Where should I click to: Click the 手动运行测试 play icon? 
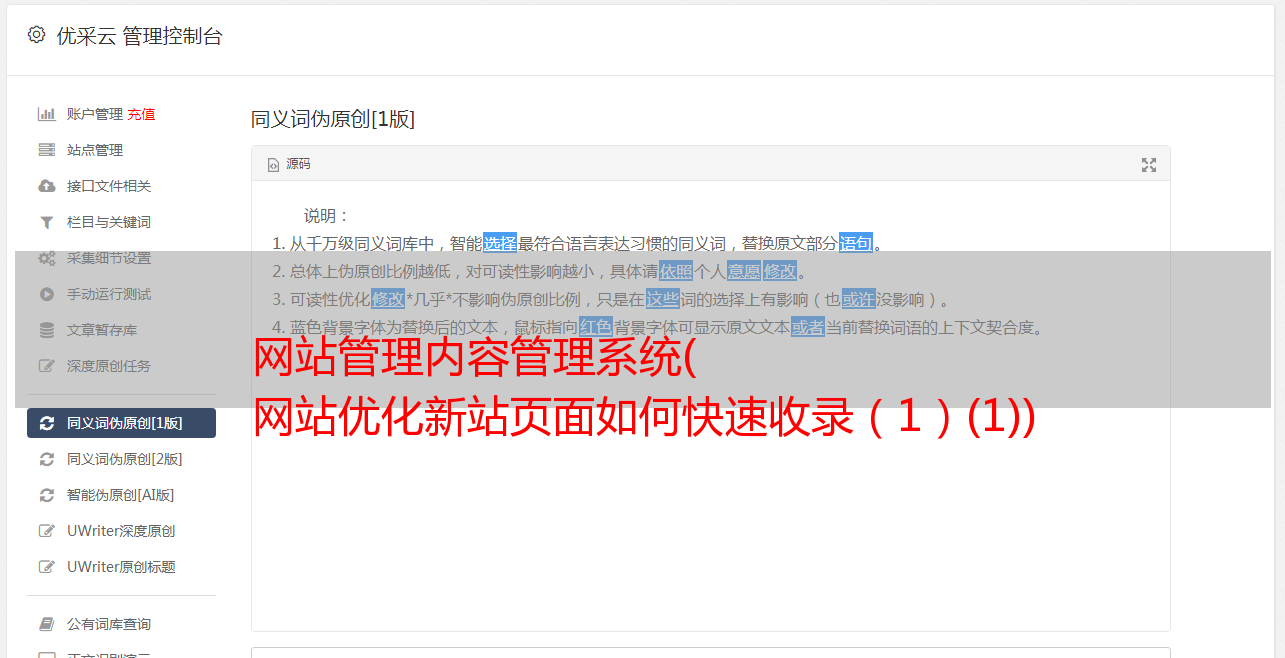pos(46,294)
